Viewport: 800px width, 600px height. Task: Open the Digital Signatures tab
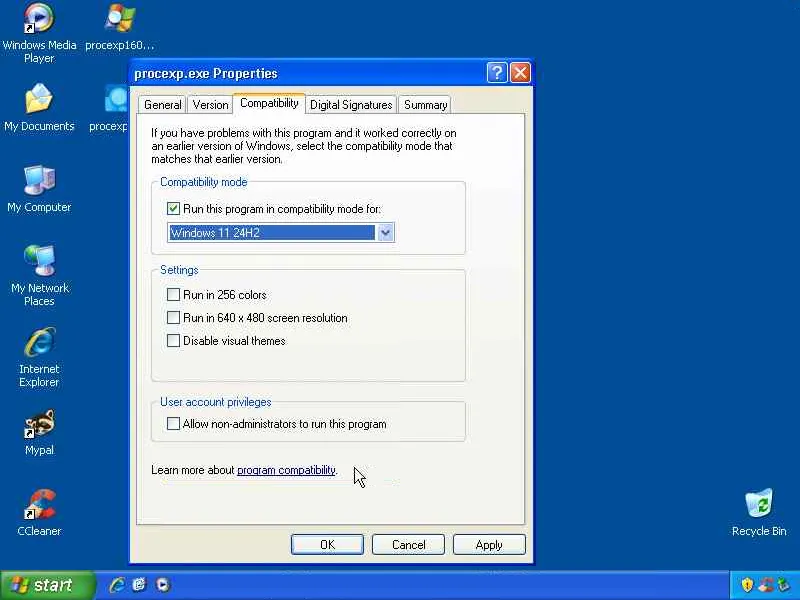351,105
